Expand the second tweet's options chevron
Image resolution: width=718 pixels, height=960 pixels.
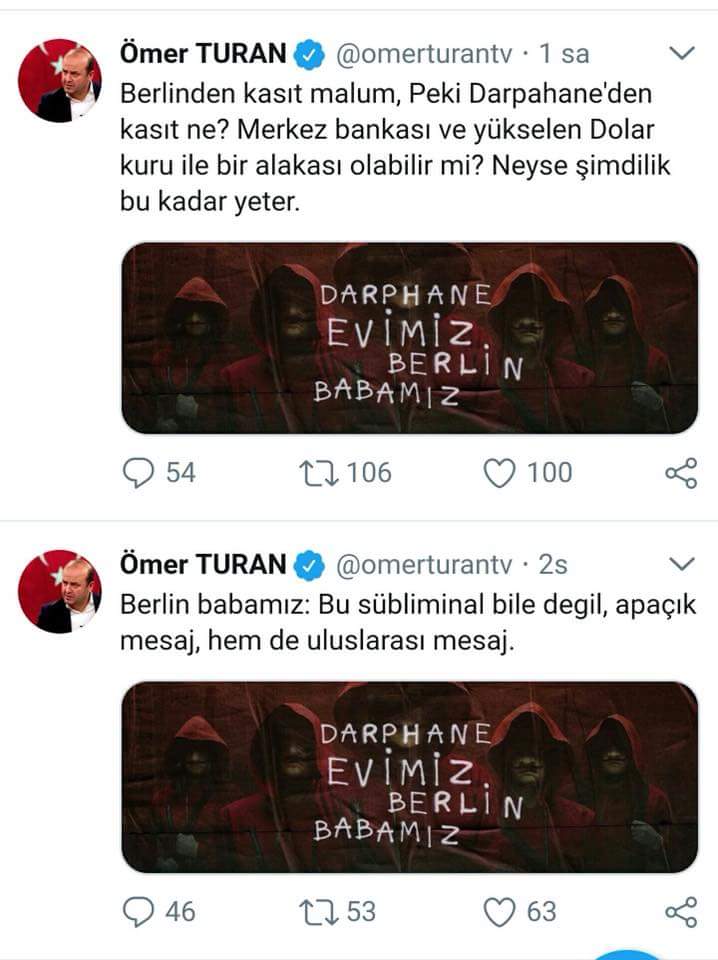pos(680,565)
